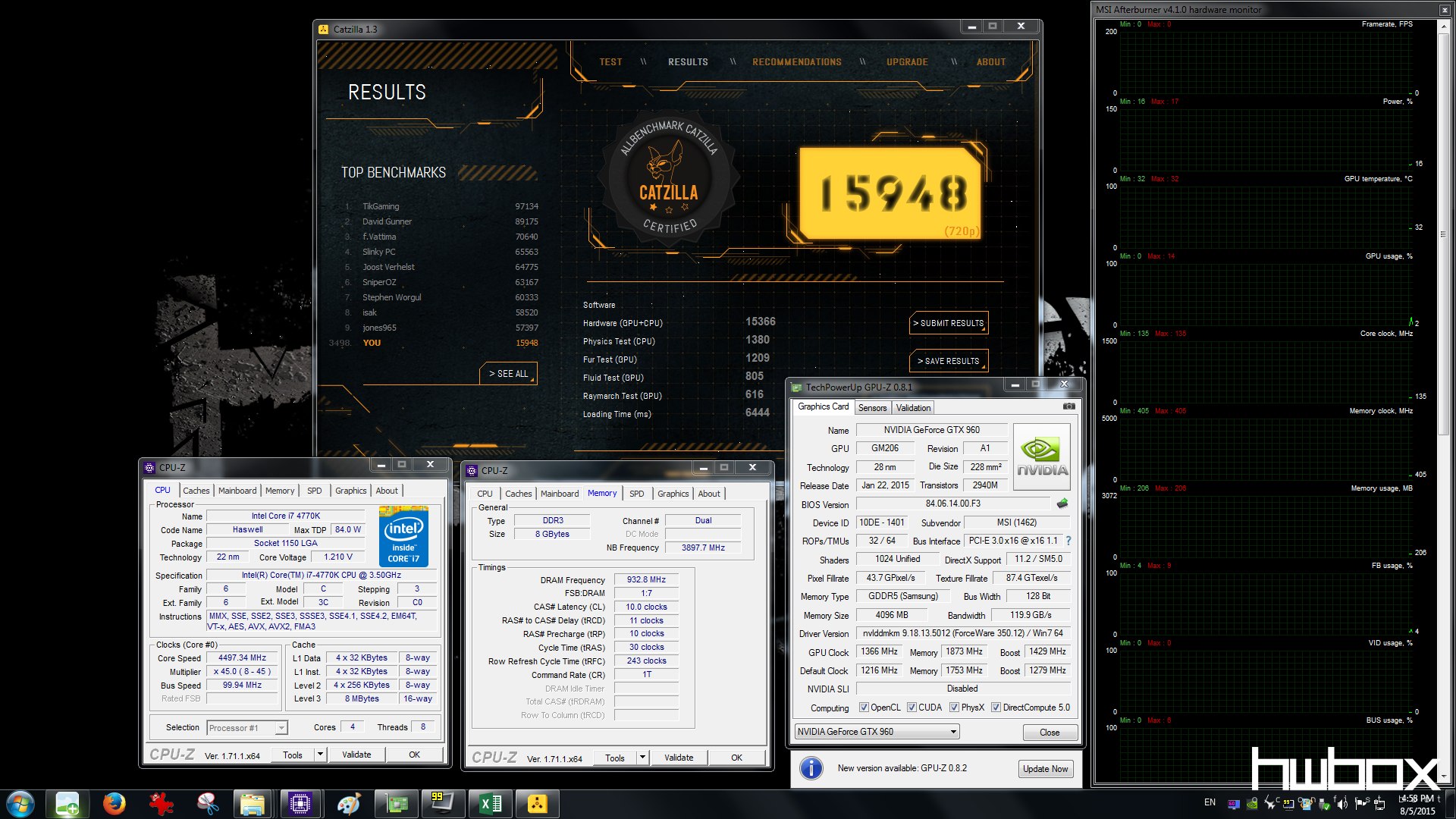Click the MSI Afterburner airplane tray icon

1270,804
